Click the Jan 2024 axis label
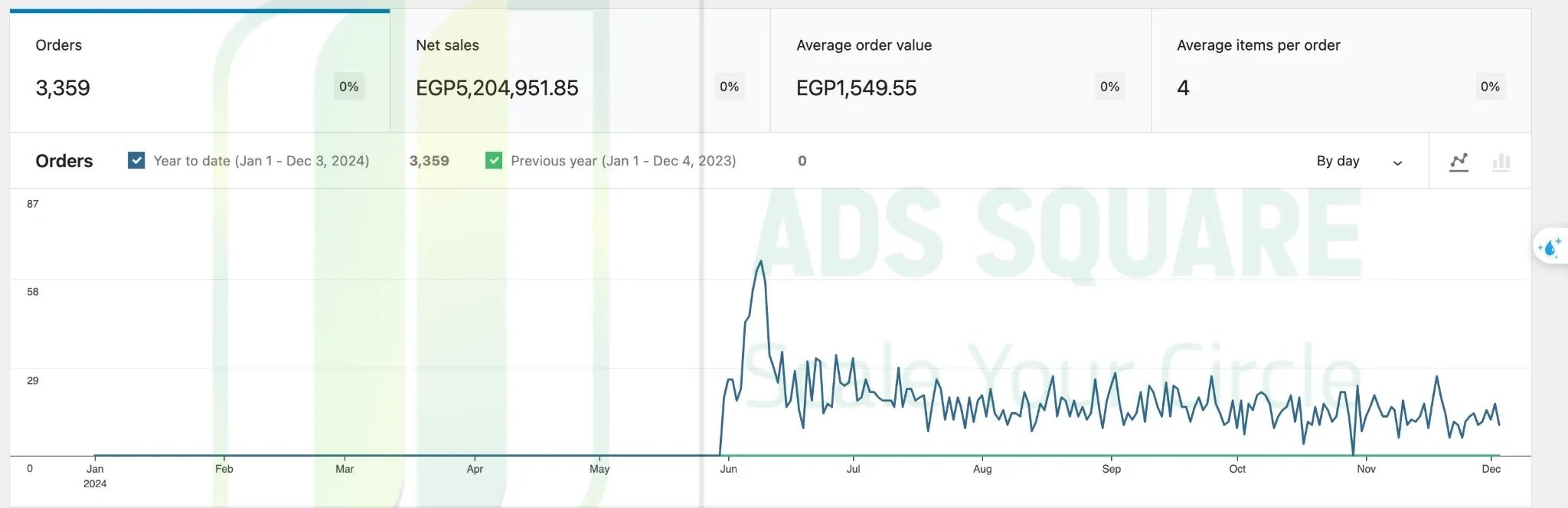 click(x=95, y=476)
